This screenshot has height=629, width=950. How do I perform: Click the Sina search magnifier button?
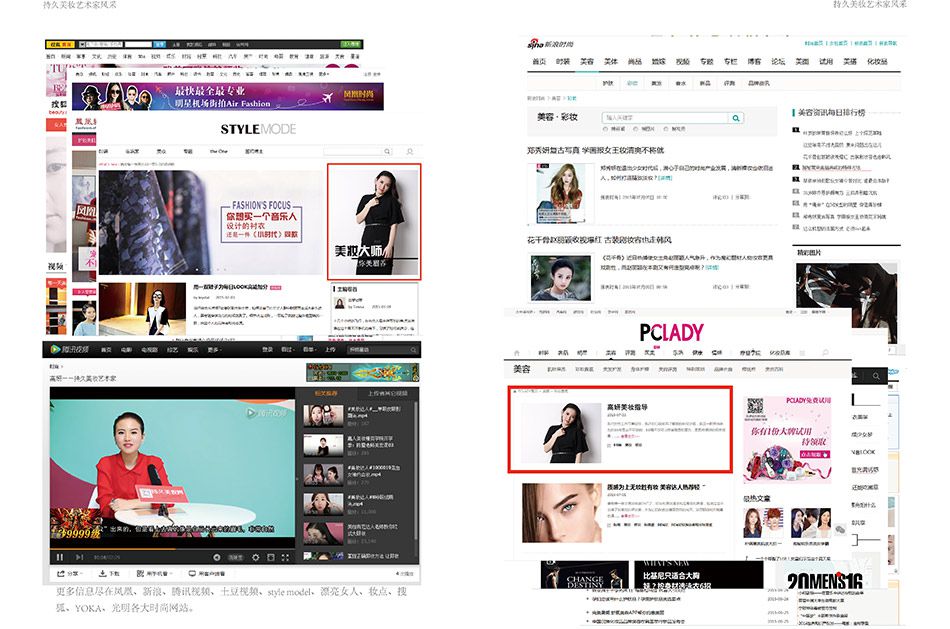pyautogui.click(x=737, y=118)
